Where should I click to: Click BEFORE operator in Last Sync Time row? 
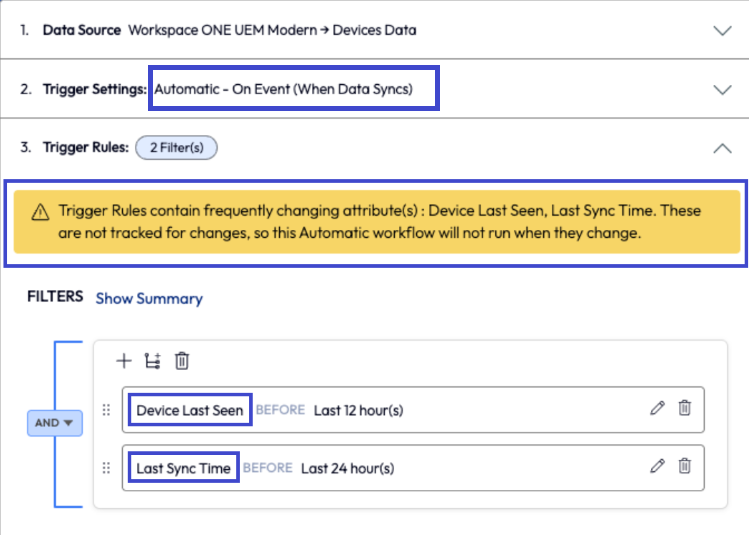[268, 468]
